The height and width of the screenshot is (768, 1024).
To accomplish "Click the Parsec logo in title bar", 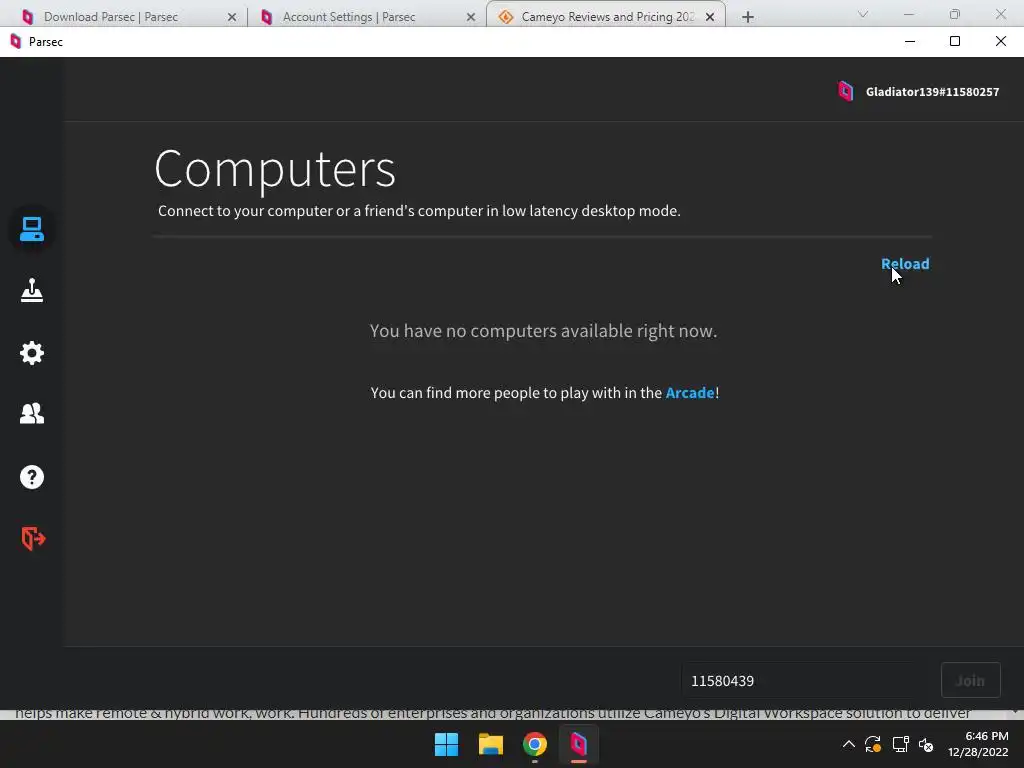I will (x=16, y=42).
